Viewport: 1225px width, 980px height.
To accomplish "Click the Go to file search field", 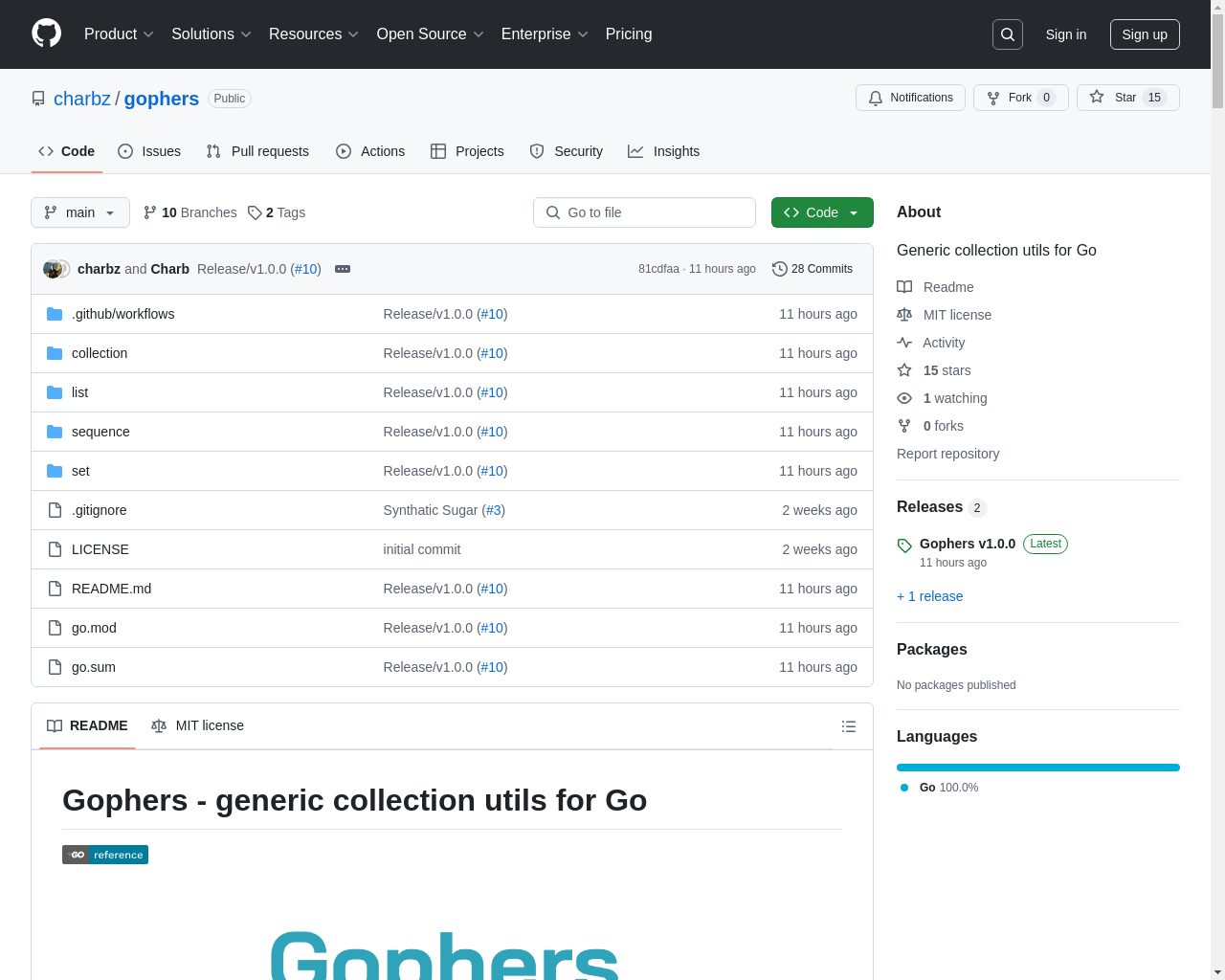I will click(x=644, y=212).
